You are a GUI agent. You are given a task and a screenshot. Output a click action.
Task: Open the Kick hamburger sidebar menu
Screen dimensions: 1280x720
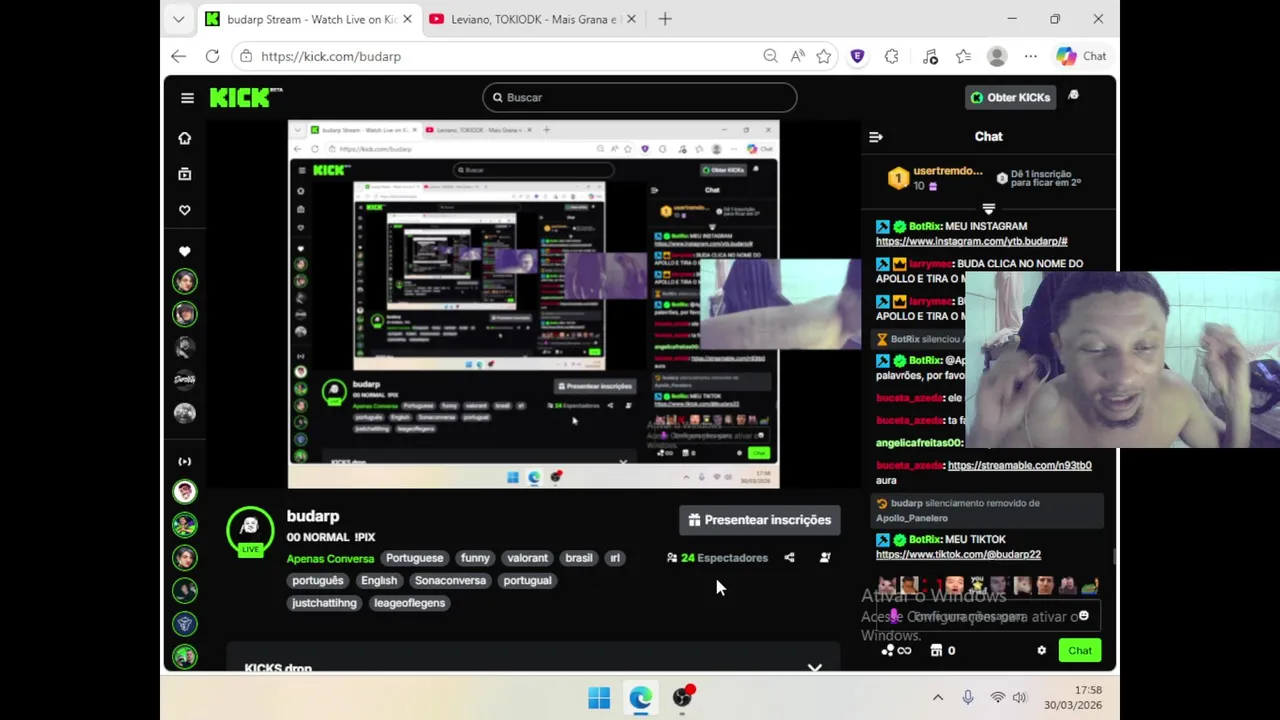(187, 98)
